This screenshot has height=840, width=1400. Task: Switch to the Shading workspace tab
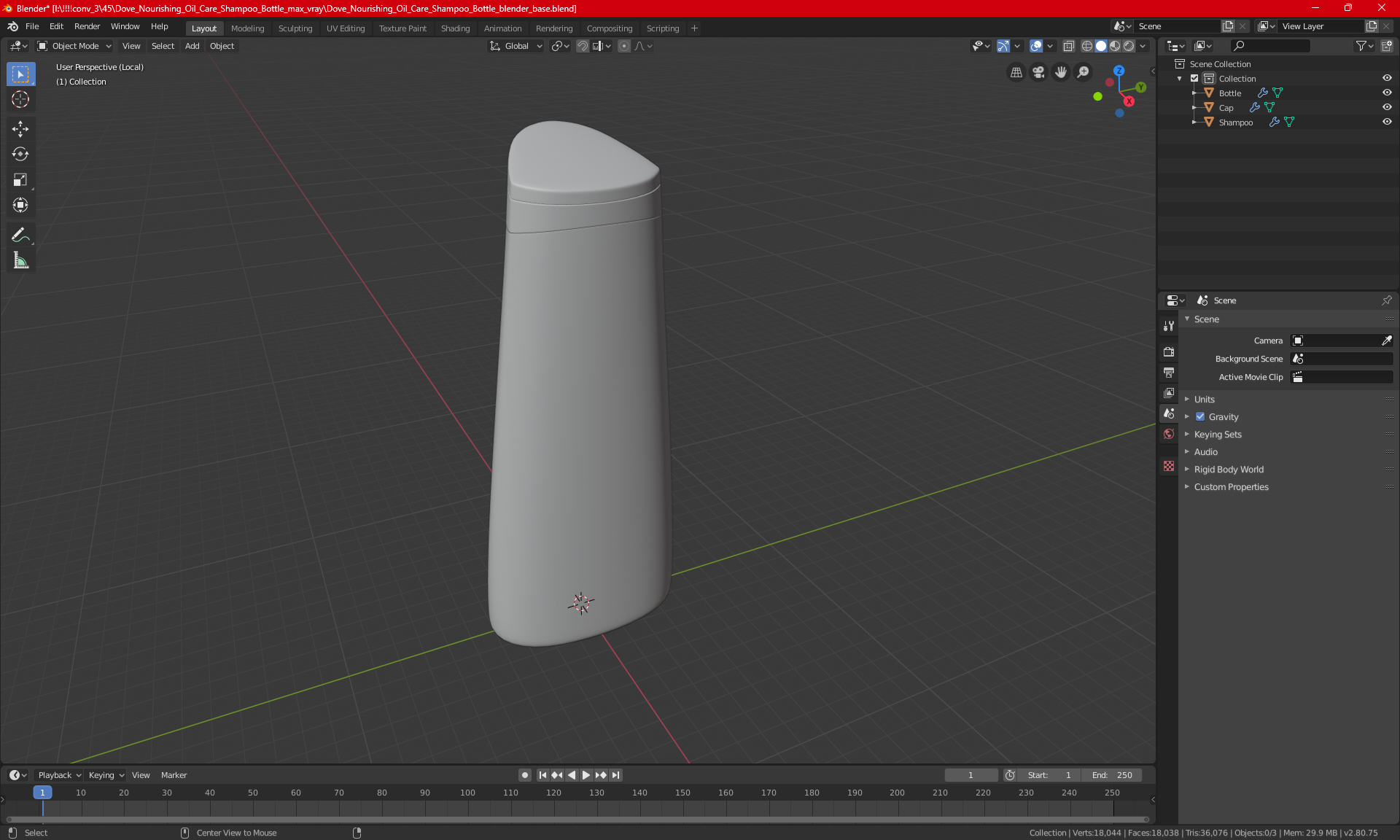pyautogui.click(x=455, y=28)
